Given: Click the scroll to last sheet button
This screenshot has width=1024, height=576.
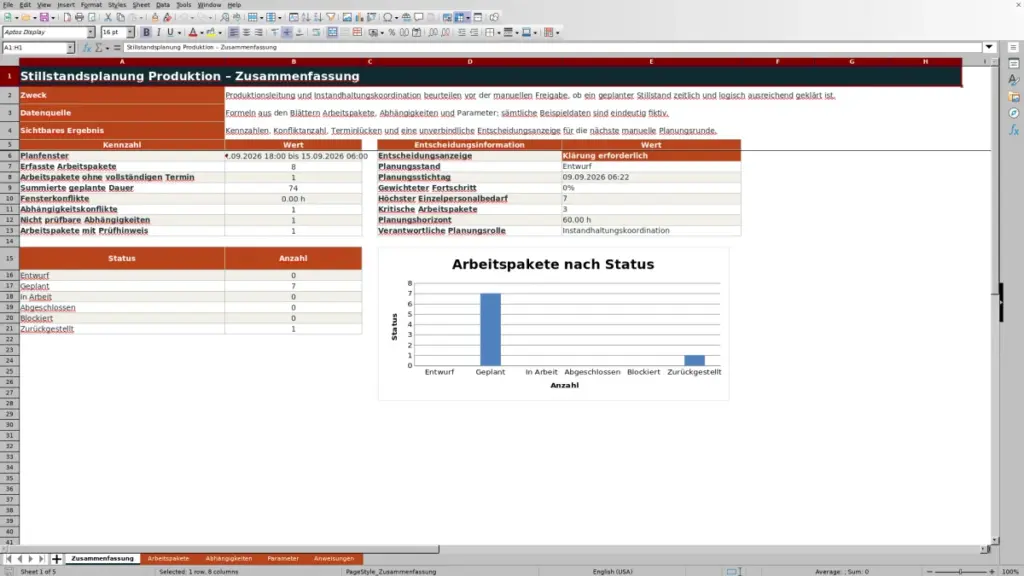Looking at the screenshot, I should pos(41,558).
